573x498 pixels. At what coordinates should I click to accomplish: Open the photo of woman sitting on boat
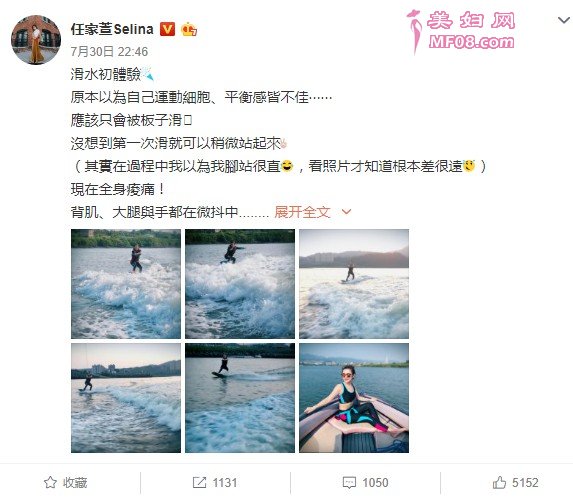[x=354, y=398]
